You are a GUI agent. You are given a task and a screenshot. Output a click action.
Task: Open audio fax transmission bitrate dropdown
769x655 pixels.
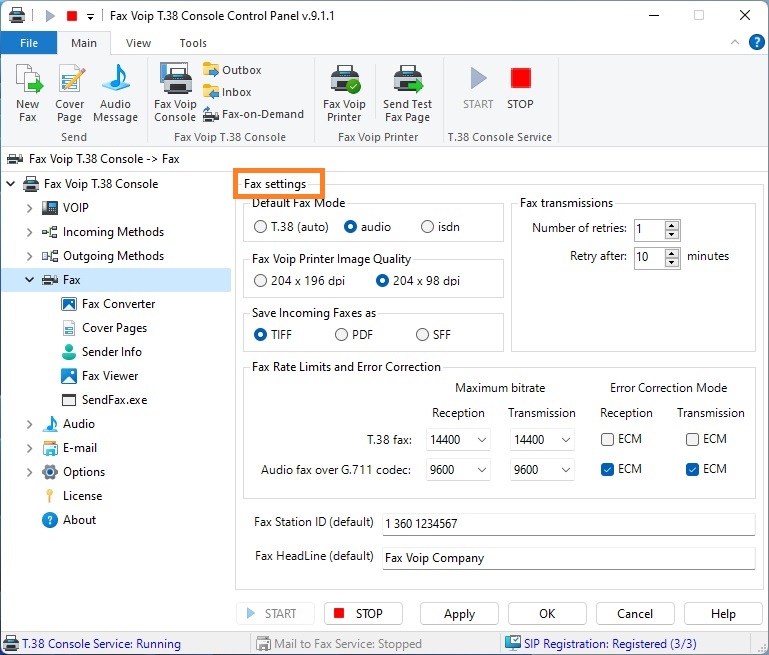pyautogui.click(x=542, y=470)
